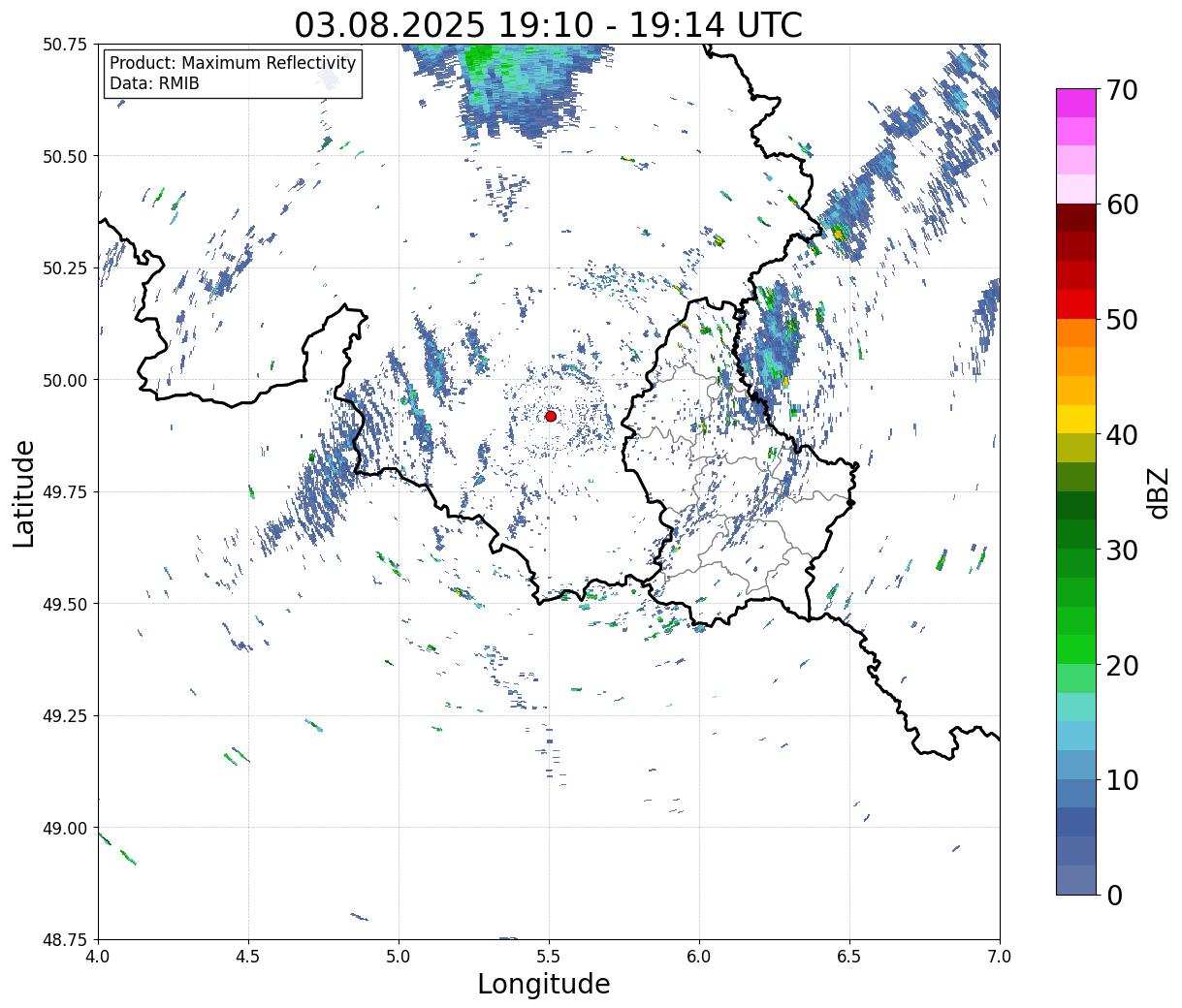Click the 70 tick label on colorbar
The width and height of the screenshot is (1182, 1008).
point(1121,90)
